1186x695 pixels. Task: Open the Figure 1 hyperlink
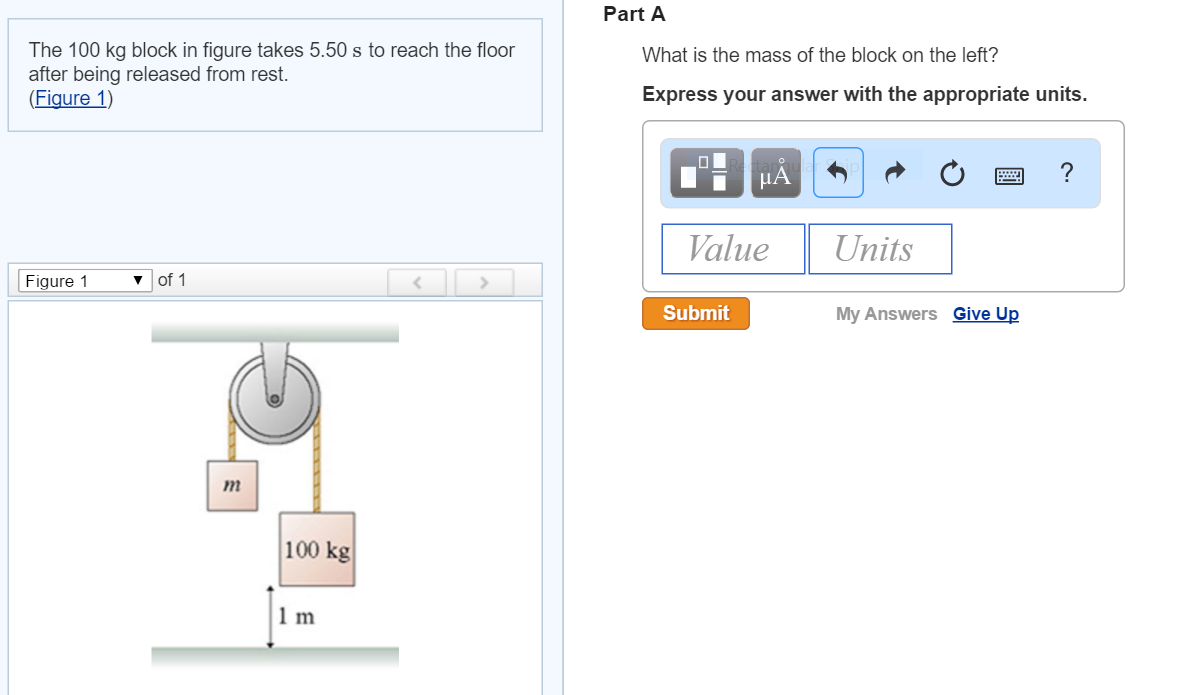[69, 98]
